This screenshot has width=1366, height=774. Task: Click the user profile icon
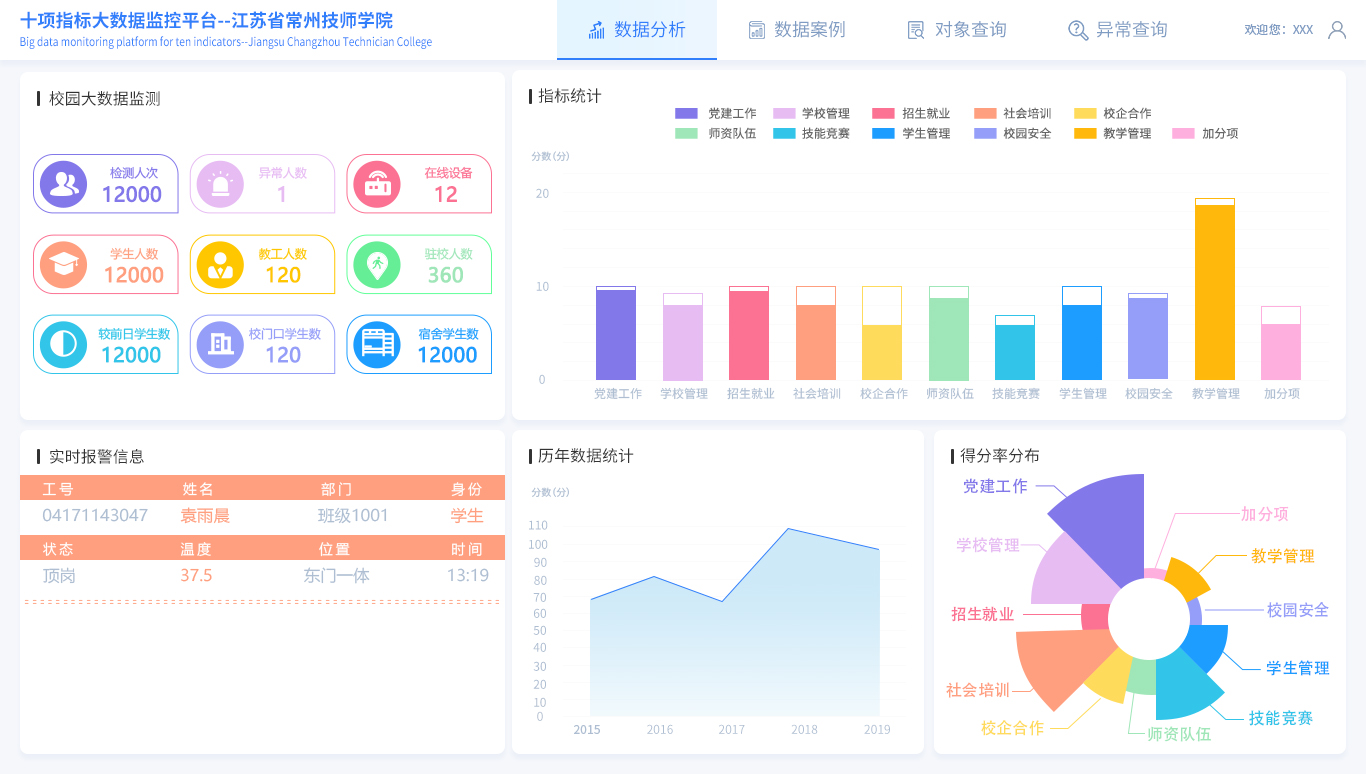(x=1336, y=30)
